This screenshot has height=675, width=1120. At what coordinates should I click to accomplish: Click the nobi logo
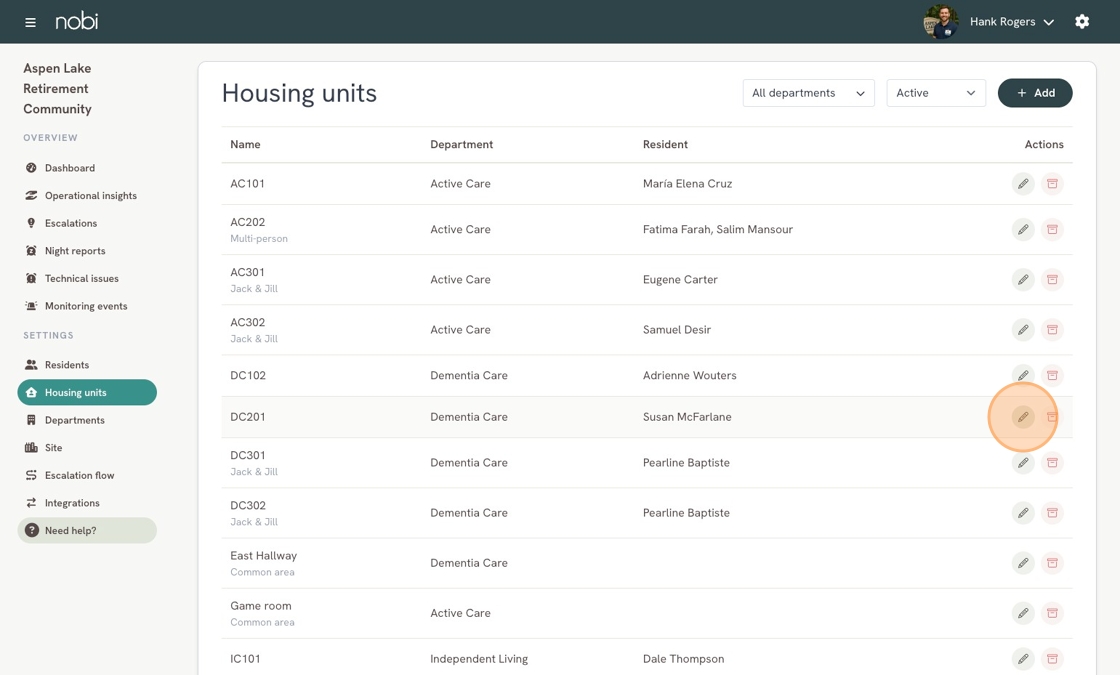[77, 21]
